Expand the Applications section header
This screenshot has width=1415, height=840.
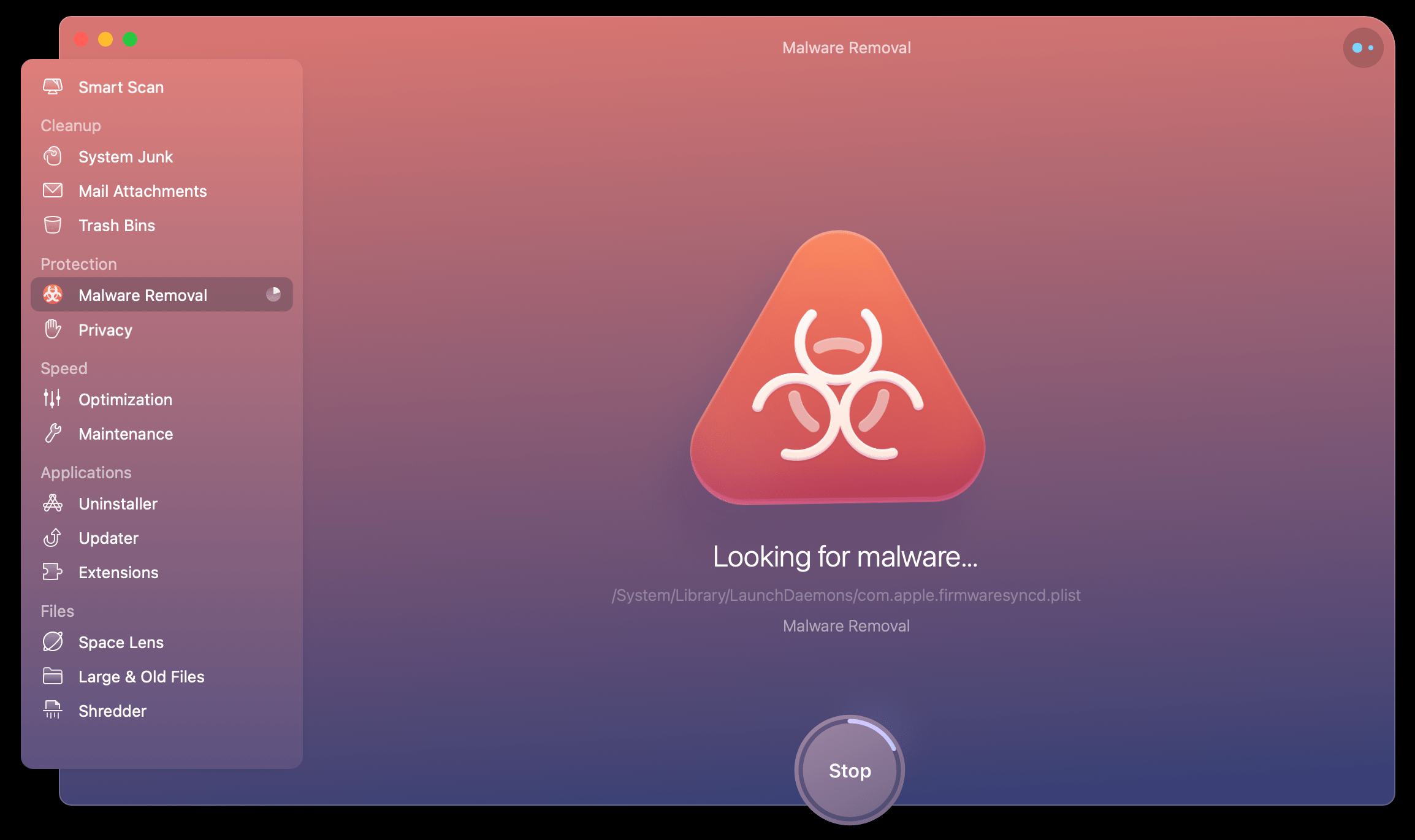(x=86, y=472)
